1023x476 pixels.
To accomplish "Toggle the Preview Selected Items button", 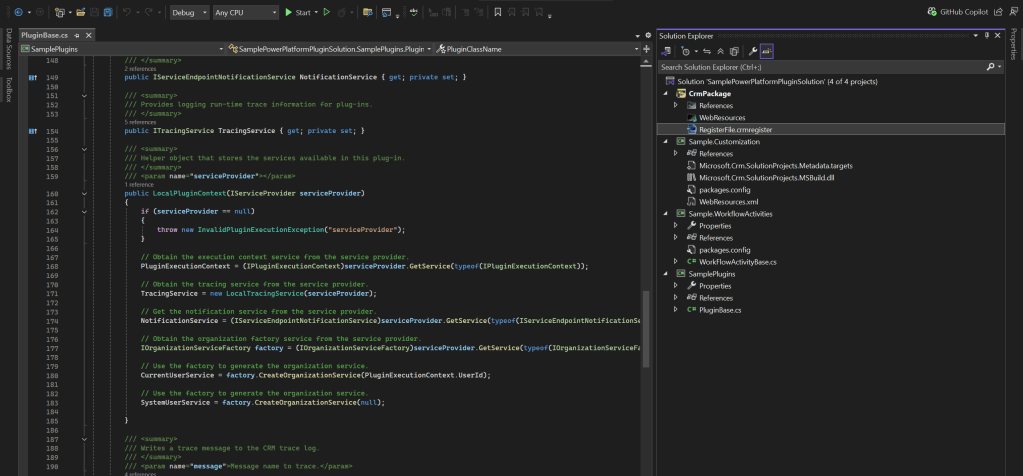I will tap(767, 50).
